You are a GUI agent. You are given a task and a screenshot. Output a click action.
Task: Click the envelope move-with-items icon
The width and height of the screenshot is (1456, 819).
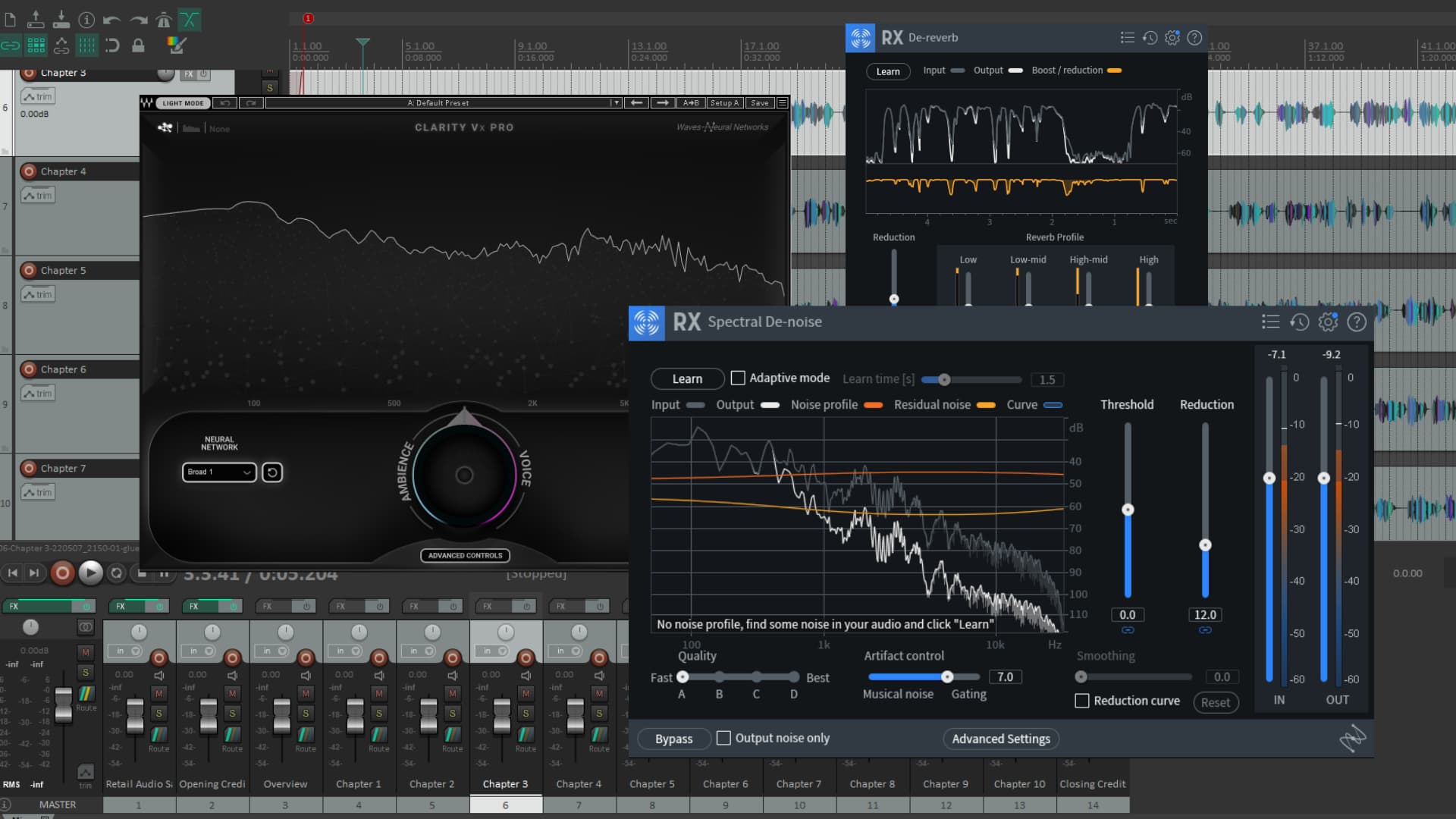(x=61, y=45)
